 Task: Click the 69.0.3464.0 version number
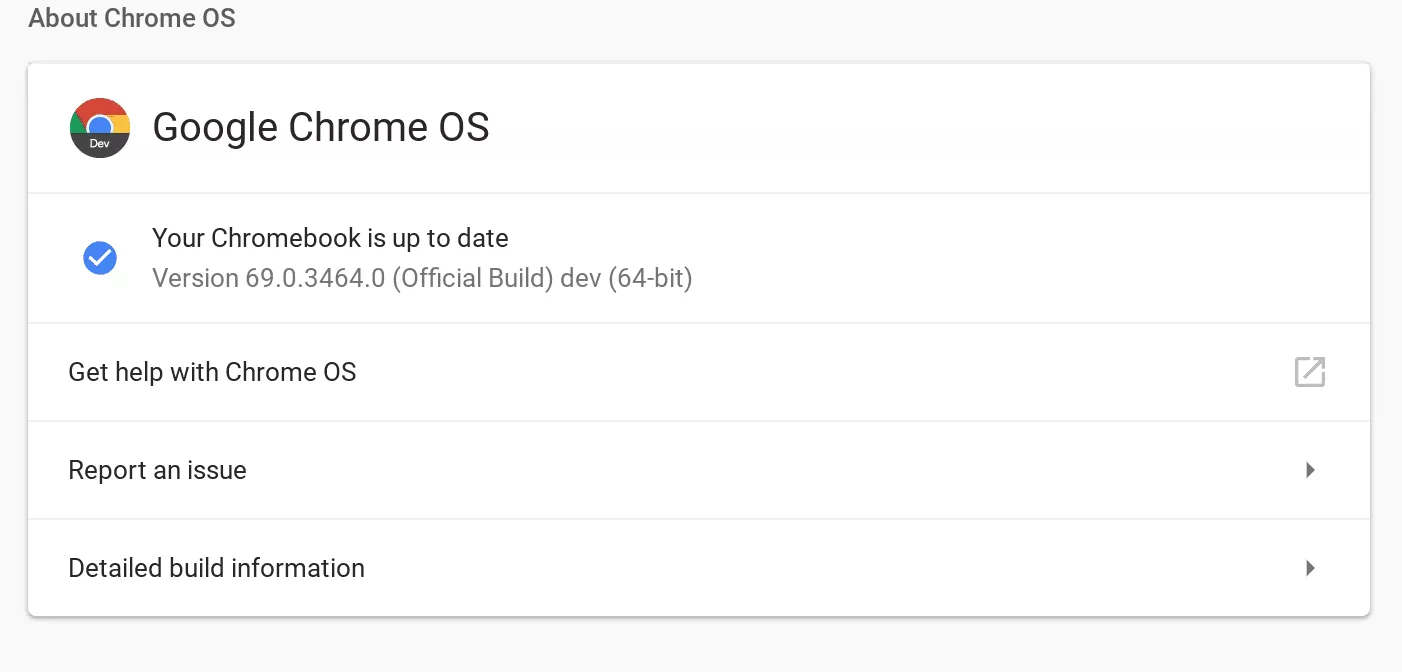pyautogui.click(x=315, y=278)
